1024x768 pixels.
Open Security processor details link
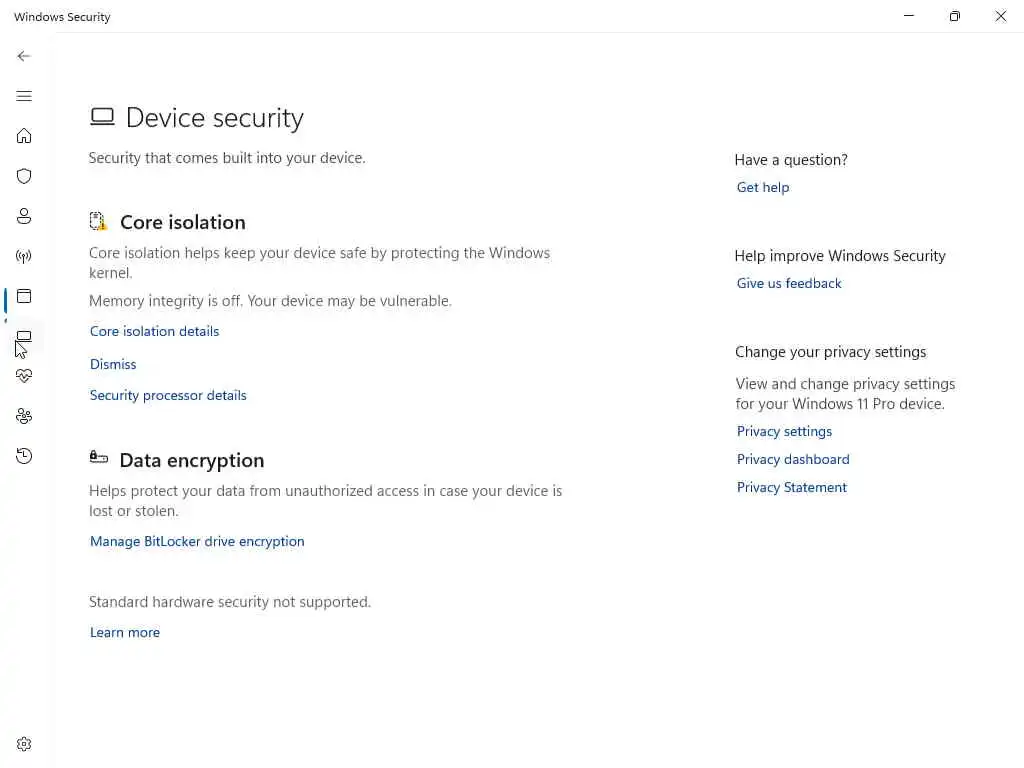168,395
